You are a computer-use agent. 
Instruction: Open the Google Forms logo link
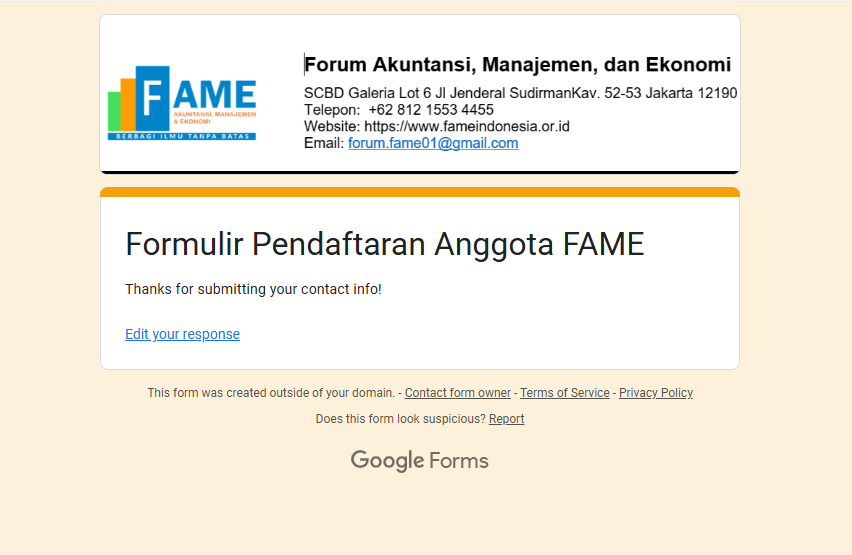(x=419, y=461)
